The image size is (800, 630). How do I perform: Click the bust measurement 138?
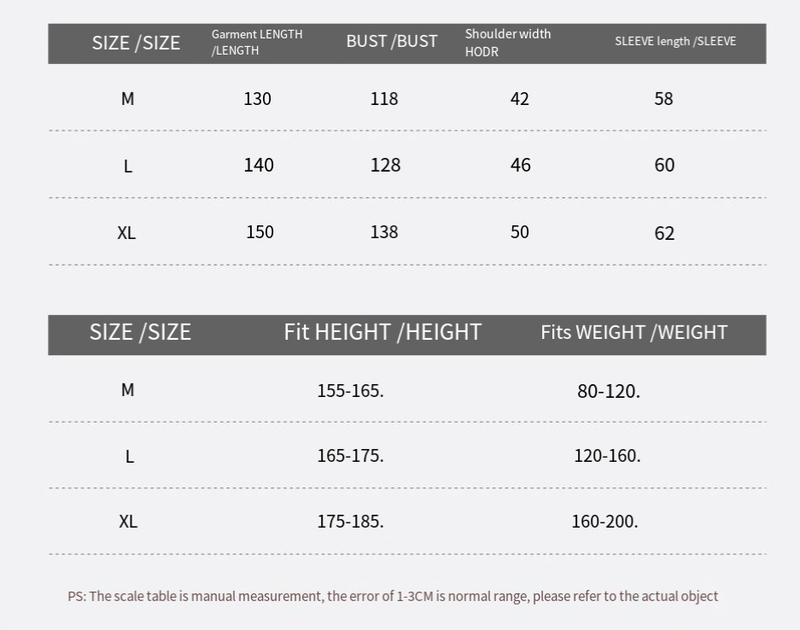pyautogui.click(x=384, y=232)
